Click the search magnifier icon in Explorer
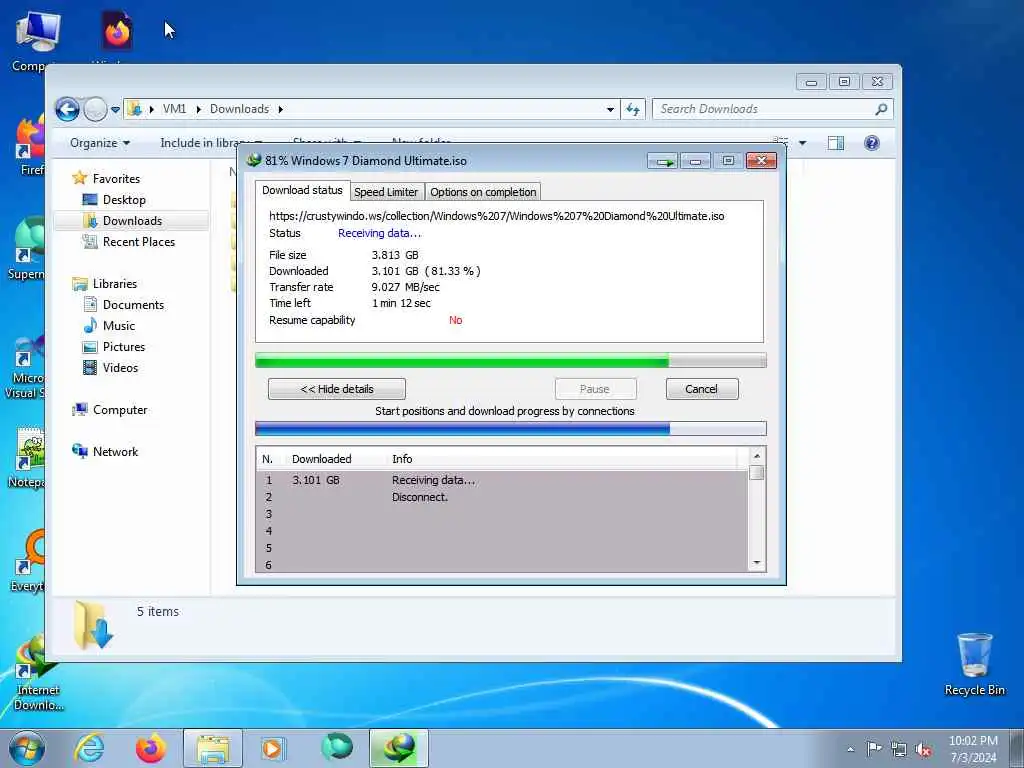 881,109
